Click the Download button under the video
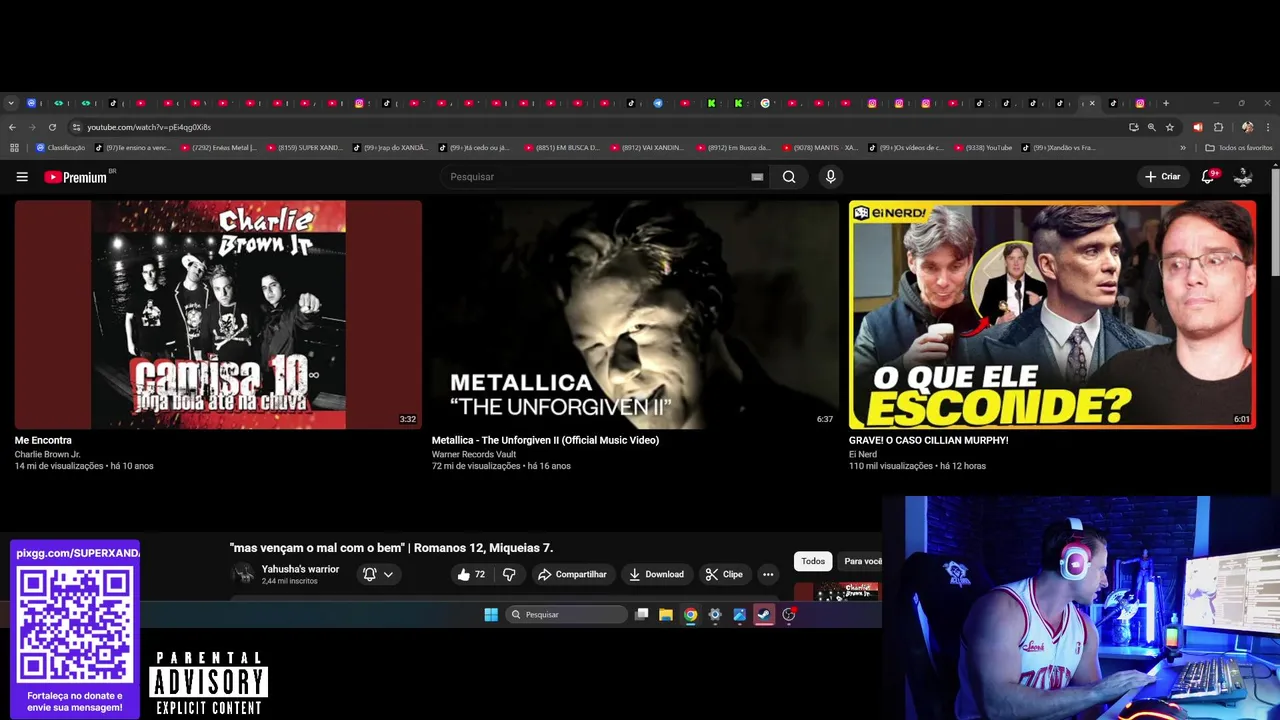The height and width of the screenshot is (720, 1280). tap(656, 574)
